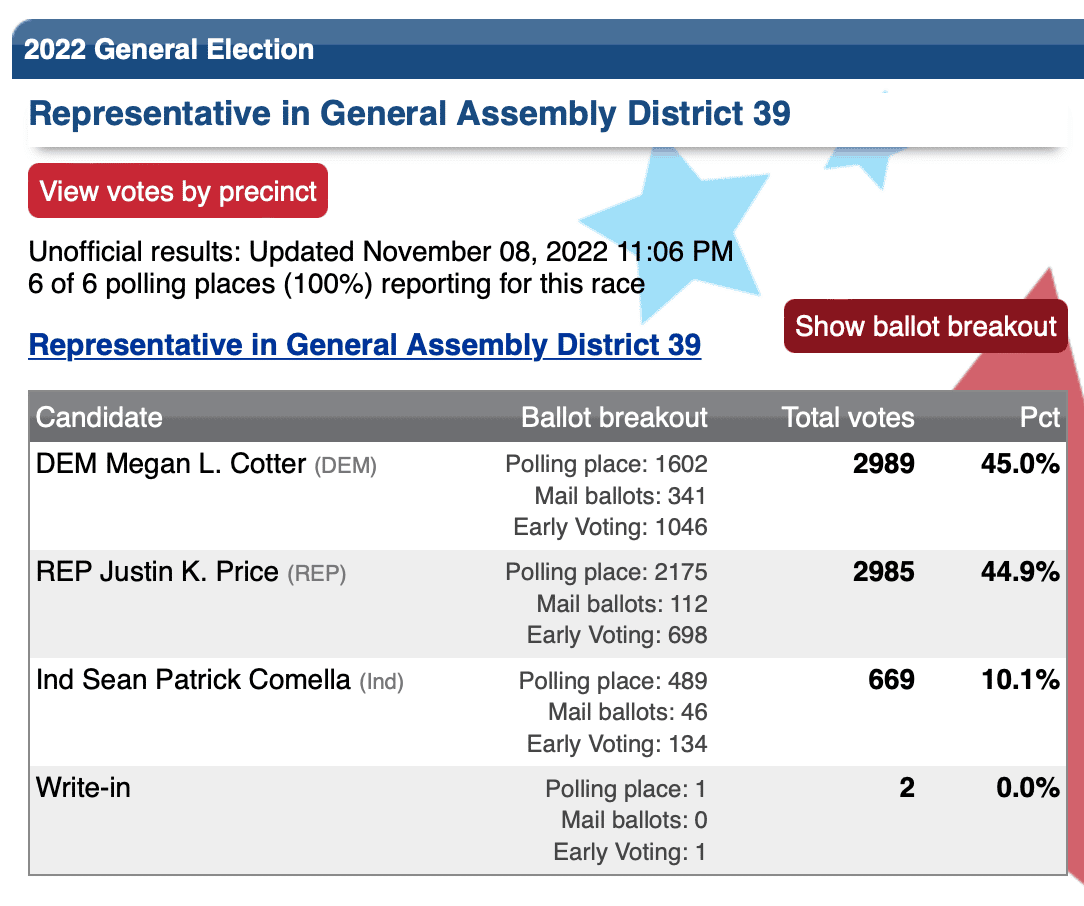This screenshot has height=906, width=1084.
Task: Click the Ind Sean Patrick Comella candidate name
Action: (x=193, y=680)
